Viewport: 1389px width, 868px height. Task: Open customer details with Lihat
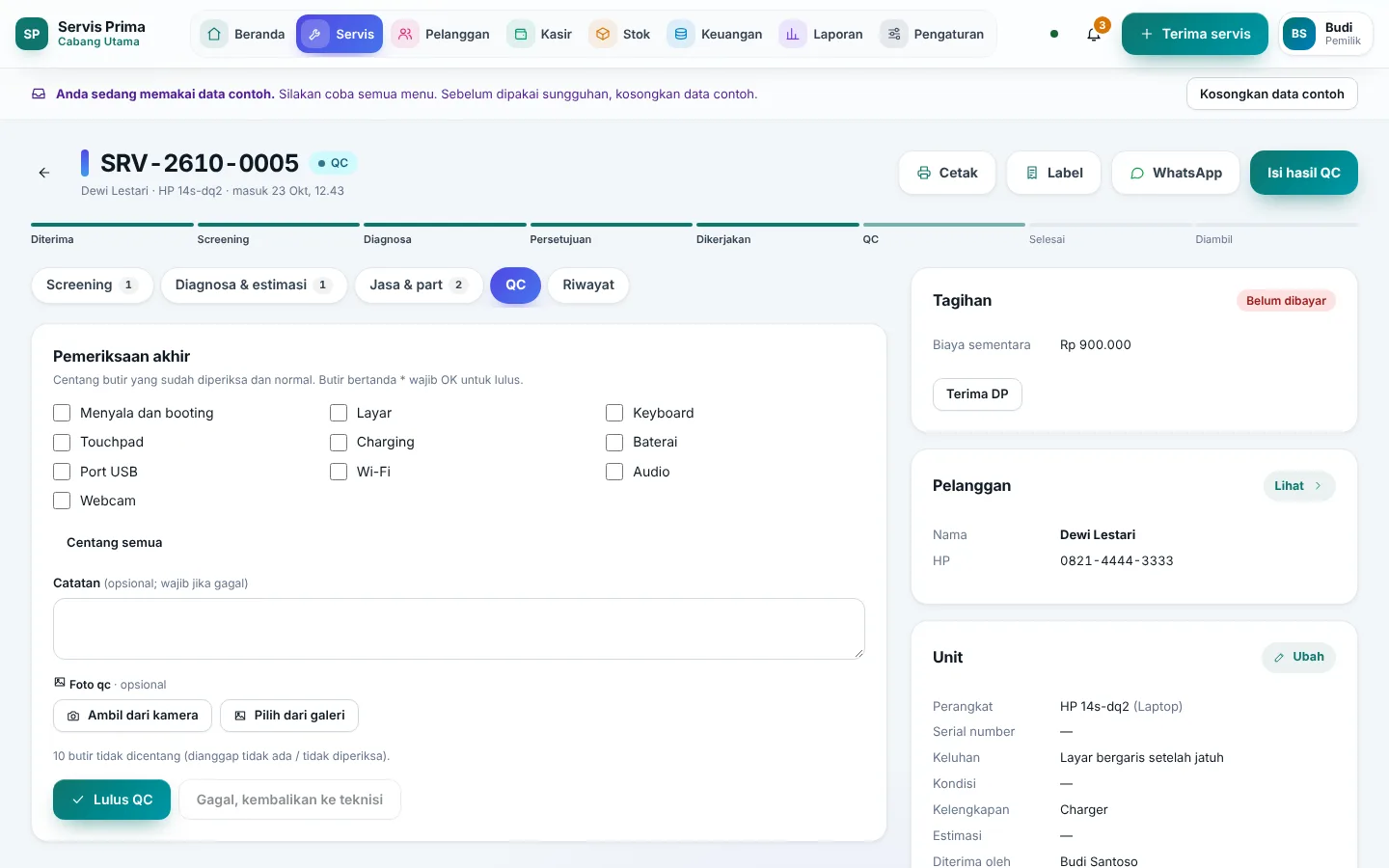[x=1298, y=486]
